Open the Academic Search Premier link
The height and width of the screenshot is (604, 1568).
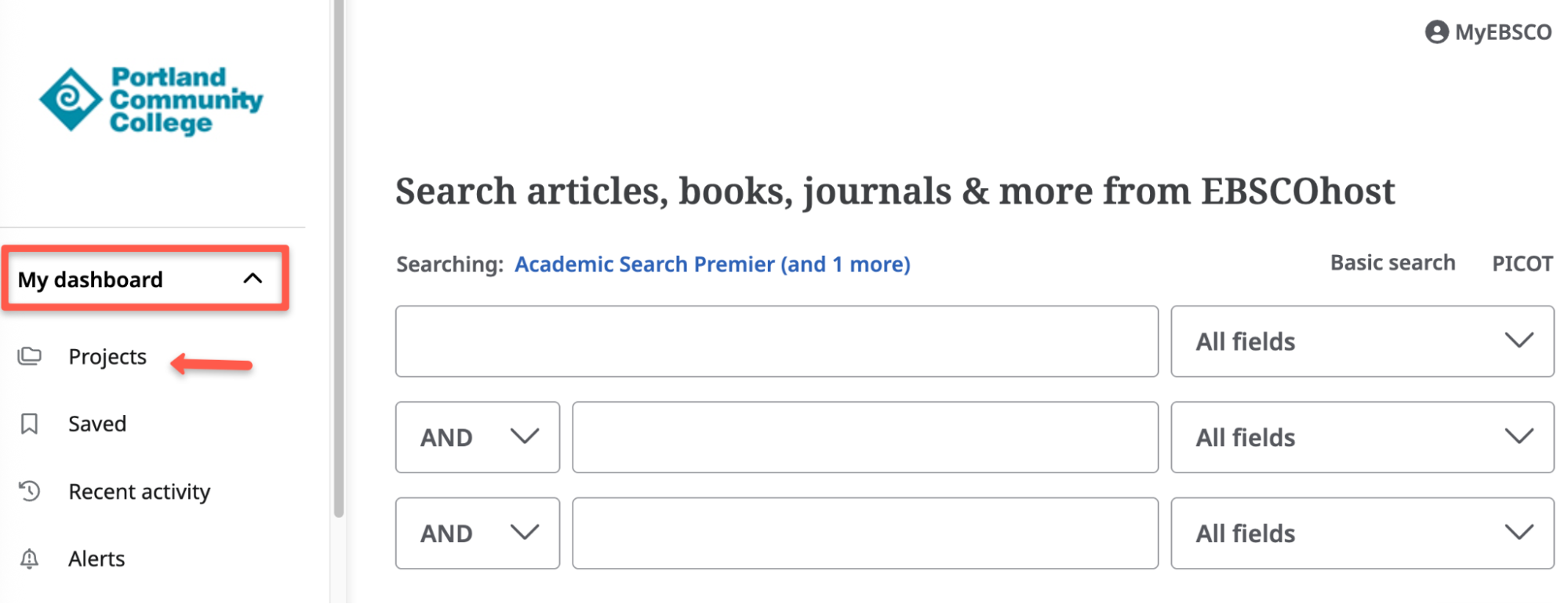(711, 264)
